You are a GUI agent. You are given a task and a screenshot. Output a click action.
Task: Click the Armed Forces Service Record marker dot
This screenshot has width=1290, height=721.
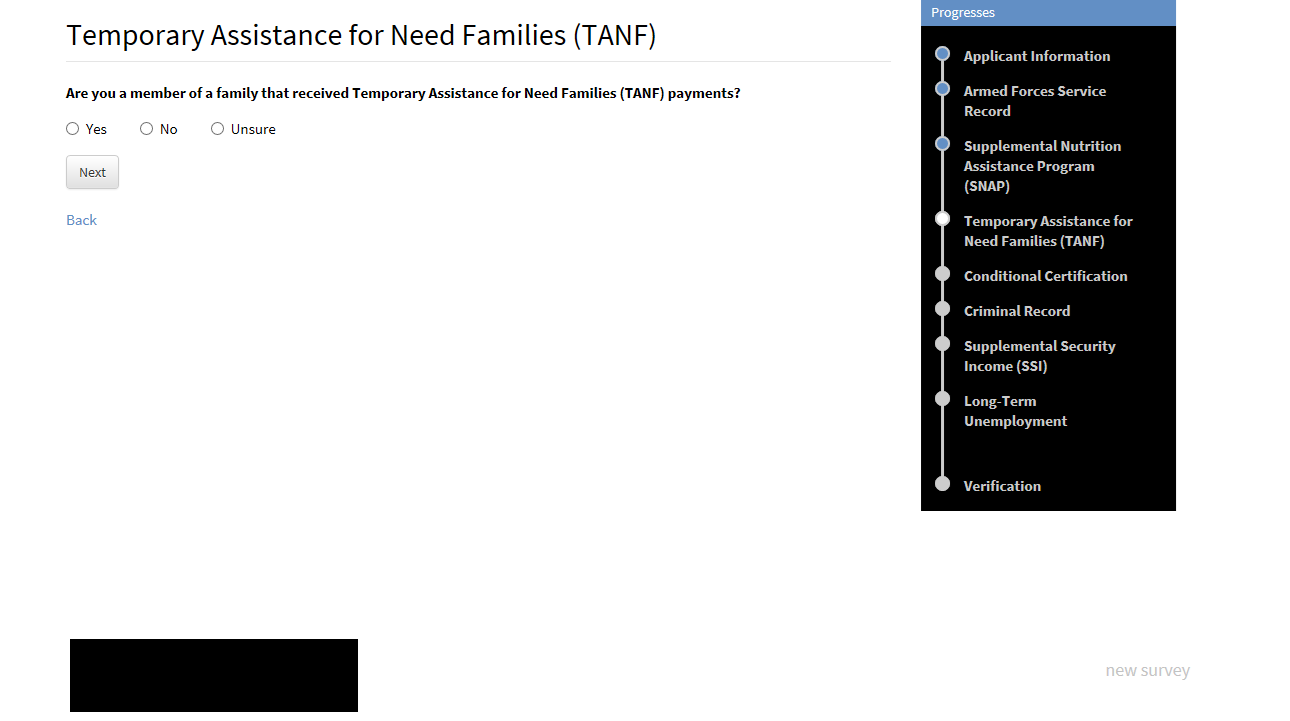(942, 89)
